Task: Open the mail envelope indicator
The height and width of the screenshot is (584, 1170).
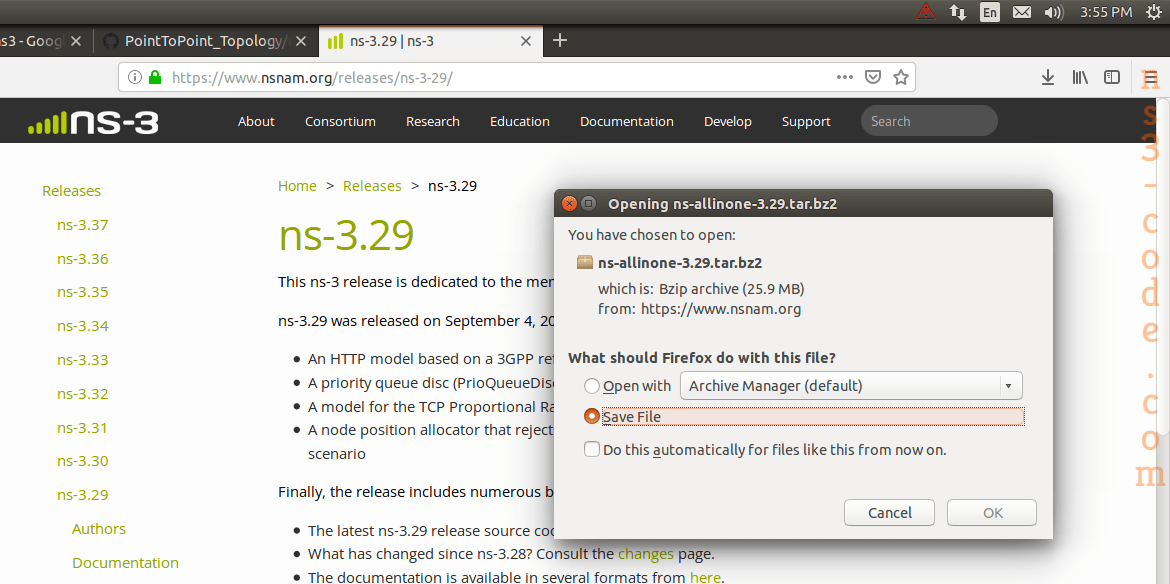Action: tap(1022, 12)
